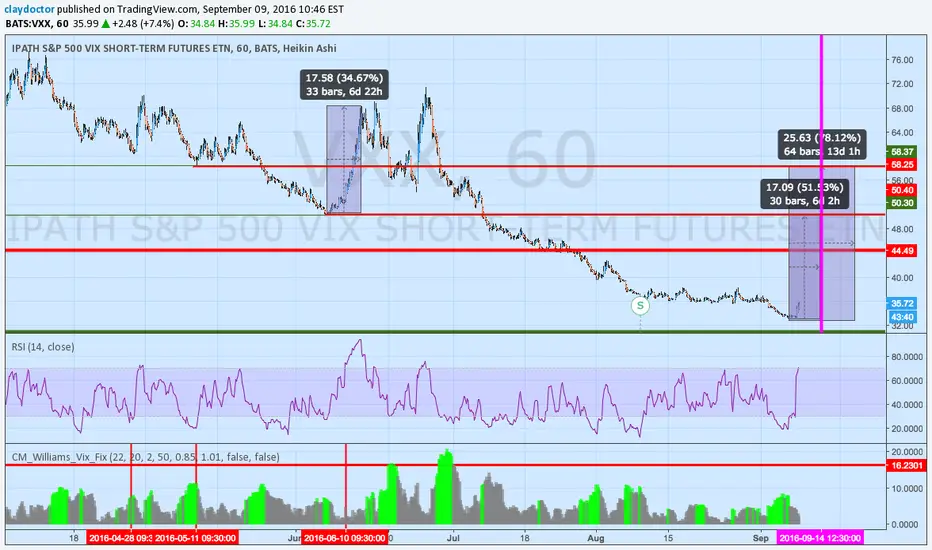Open the claydoctor author profile link

pyautogui.click(x=29, y=10)
